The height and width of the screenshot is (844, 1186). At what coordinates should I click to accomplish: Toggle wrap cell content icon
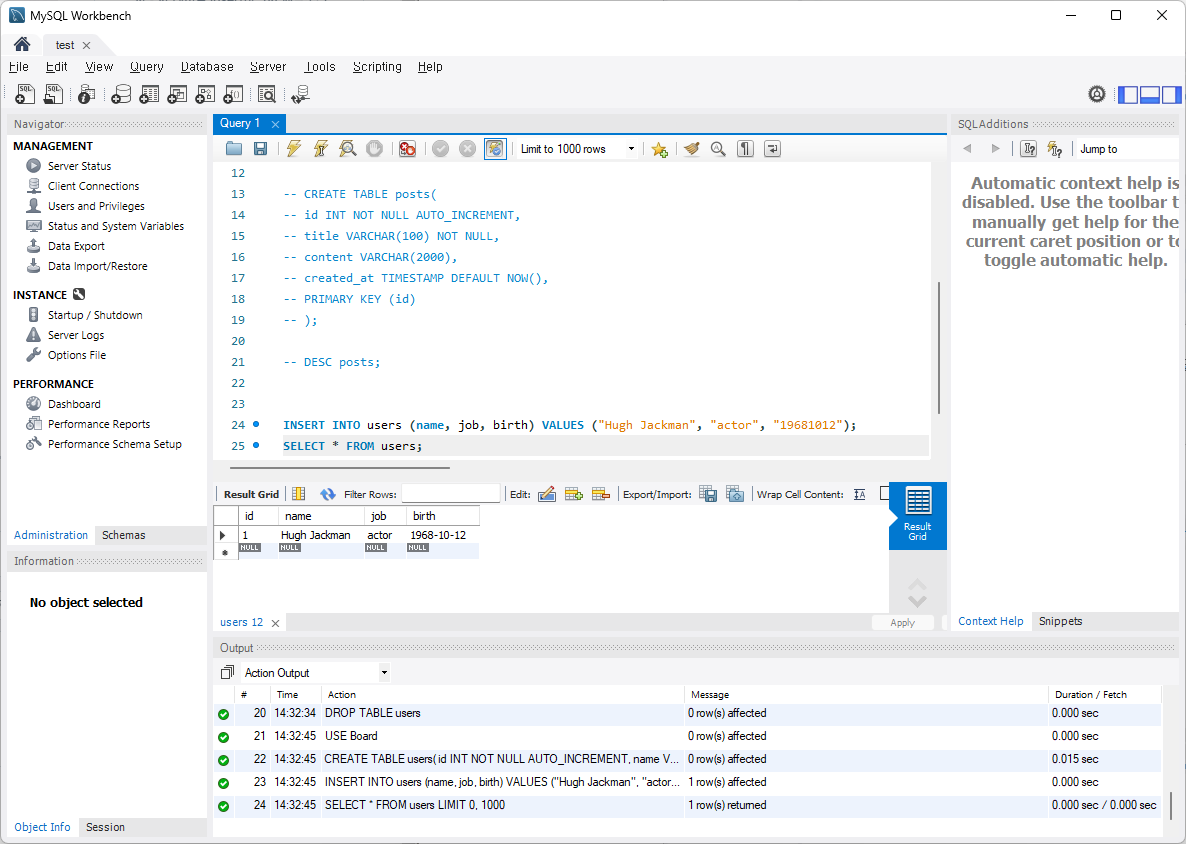pyautogui.click(x=859, y=494)
